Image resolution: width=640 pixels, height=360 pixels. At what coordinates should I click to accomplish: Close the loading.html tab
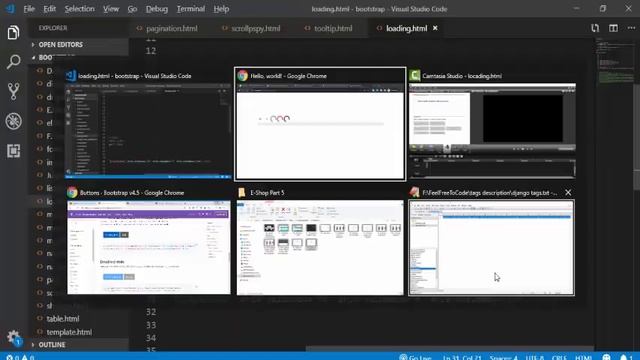pos(435,28)
